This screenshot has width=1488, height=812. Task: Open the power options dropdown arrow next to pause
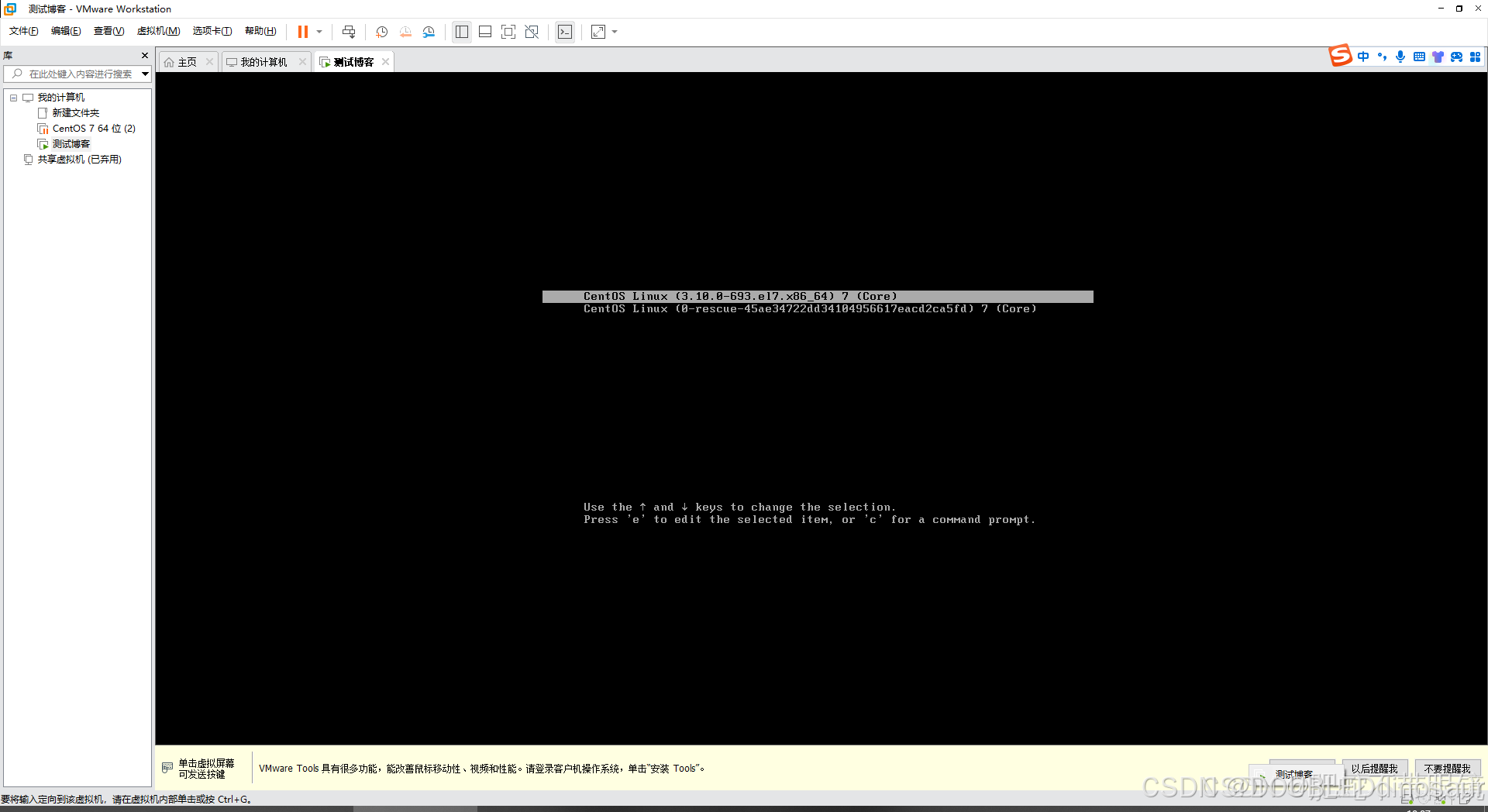pyautogui.click(x=319, y=32)
